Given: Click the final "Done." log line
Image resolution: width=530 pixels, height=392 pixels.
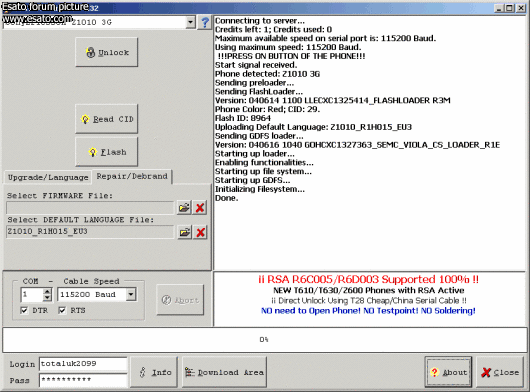Looking at the screenshot, I should coord(226,198).
